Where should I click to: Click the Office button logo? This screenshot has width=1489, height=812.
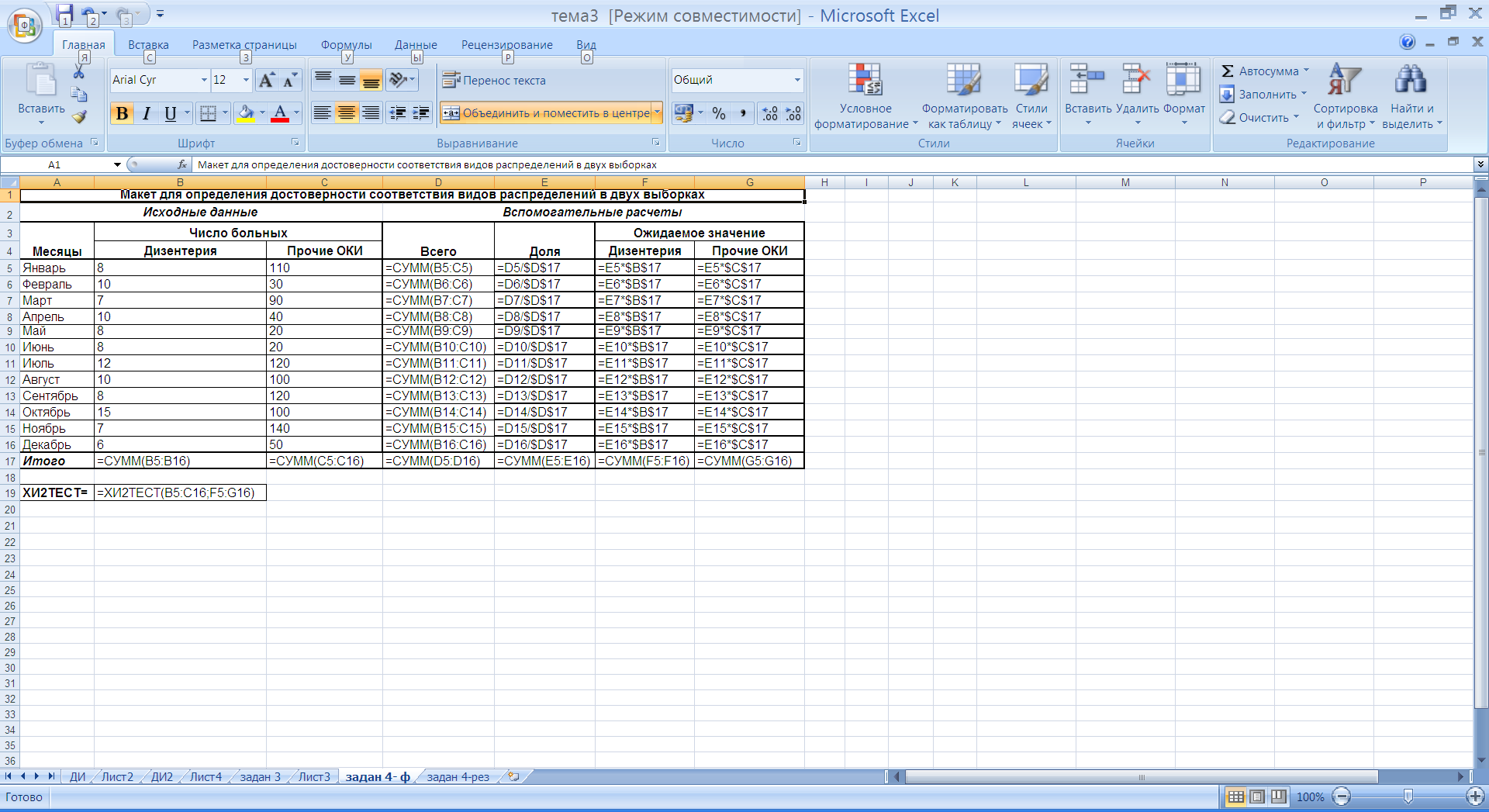[x=25, y=26]
